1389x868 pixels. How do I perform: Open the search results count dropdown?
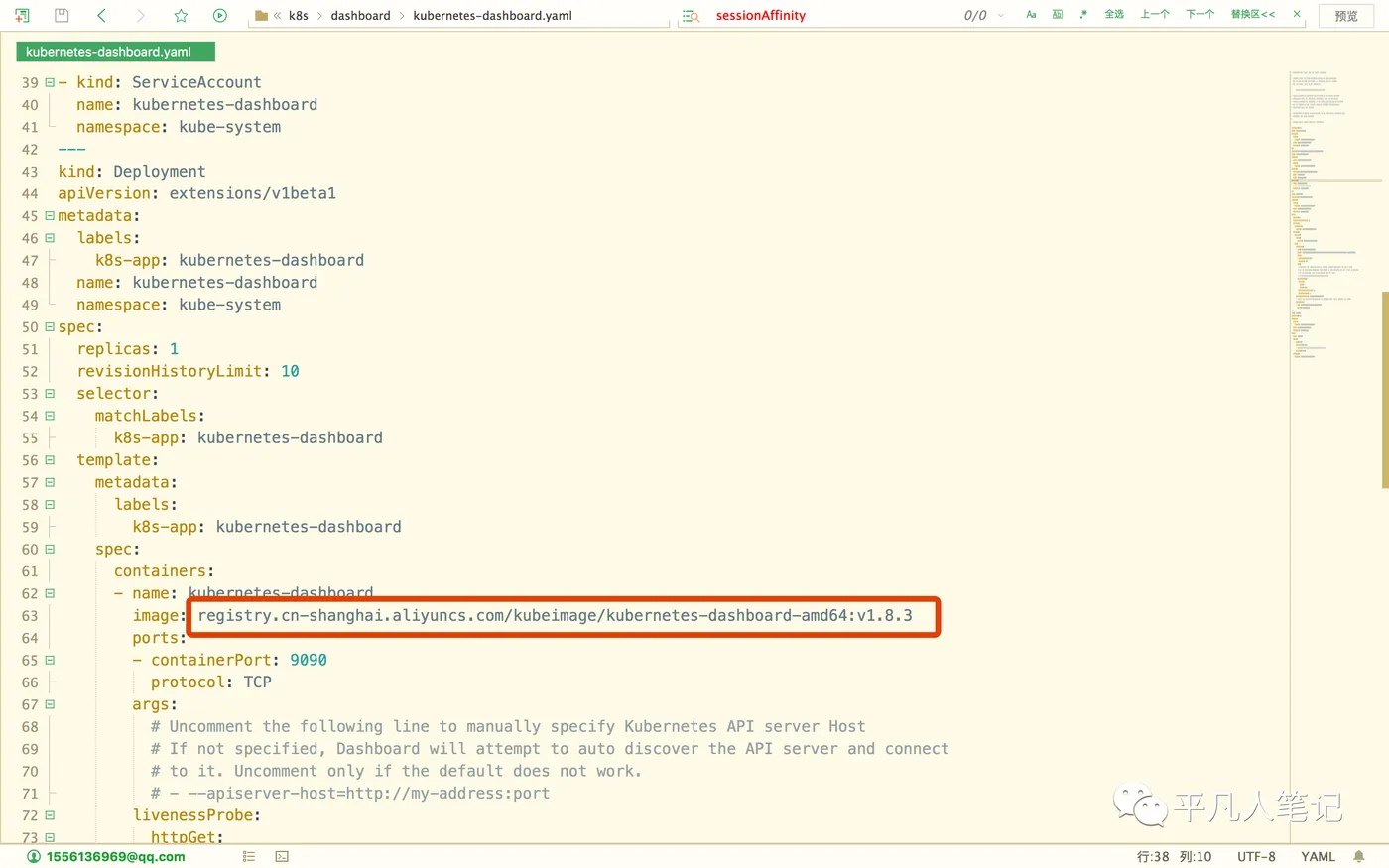(x=1000, y=15)
